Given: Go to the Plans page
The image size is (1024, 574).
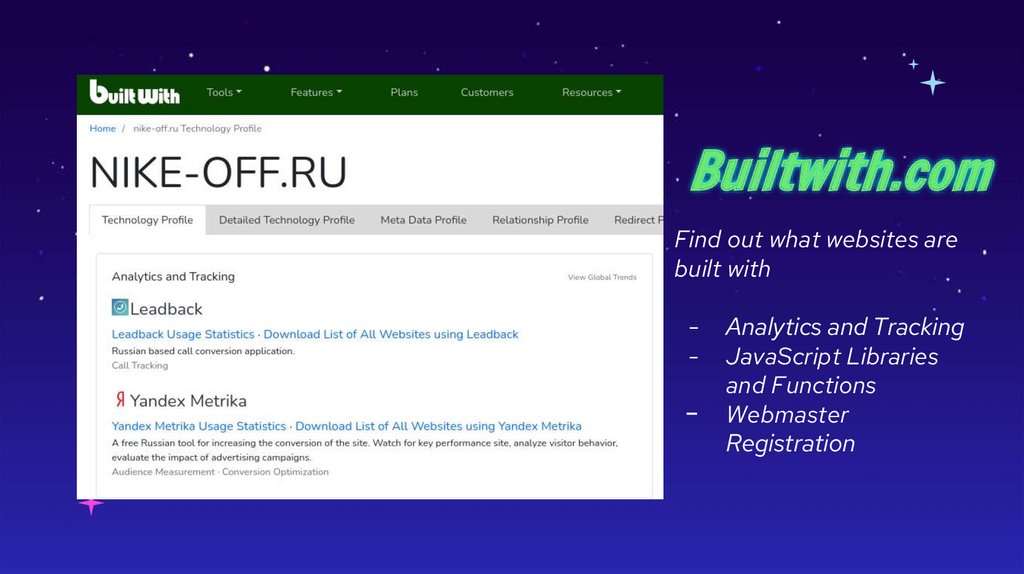Looking at the screenshot, I should pos(404,92).
